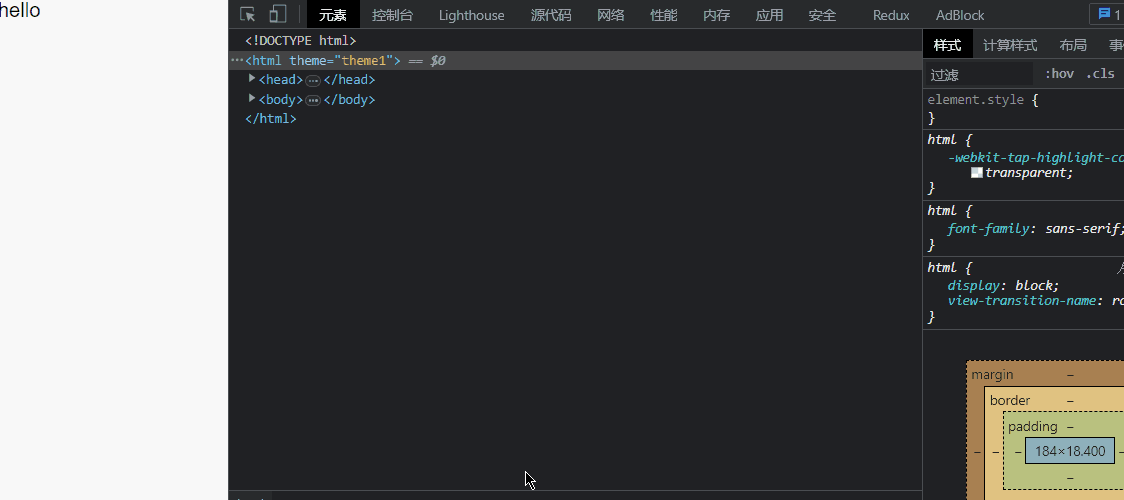
Task: Select the <!DOCTYPE html> line
Action: 300,41
